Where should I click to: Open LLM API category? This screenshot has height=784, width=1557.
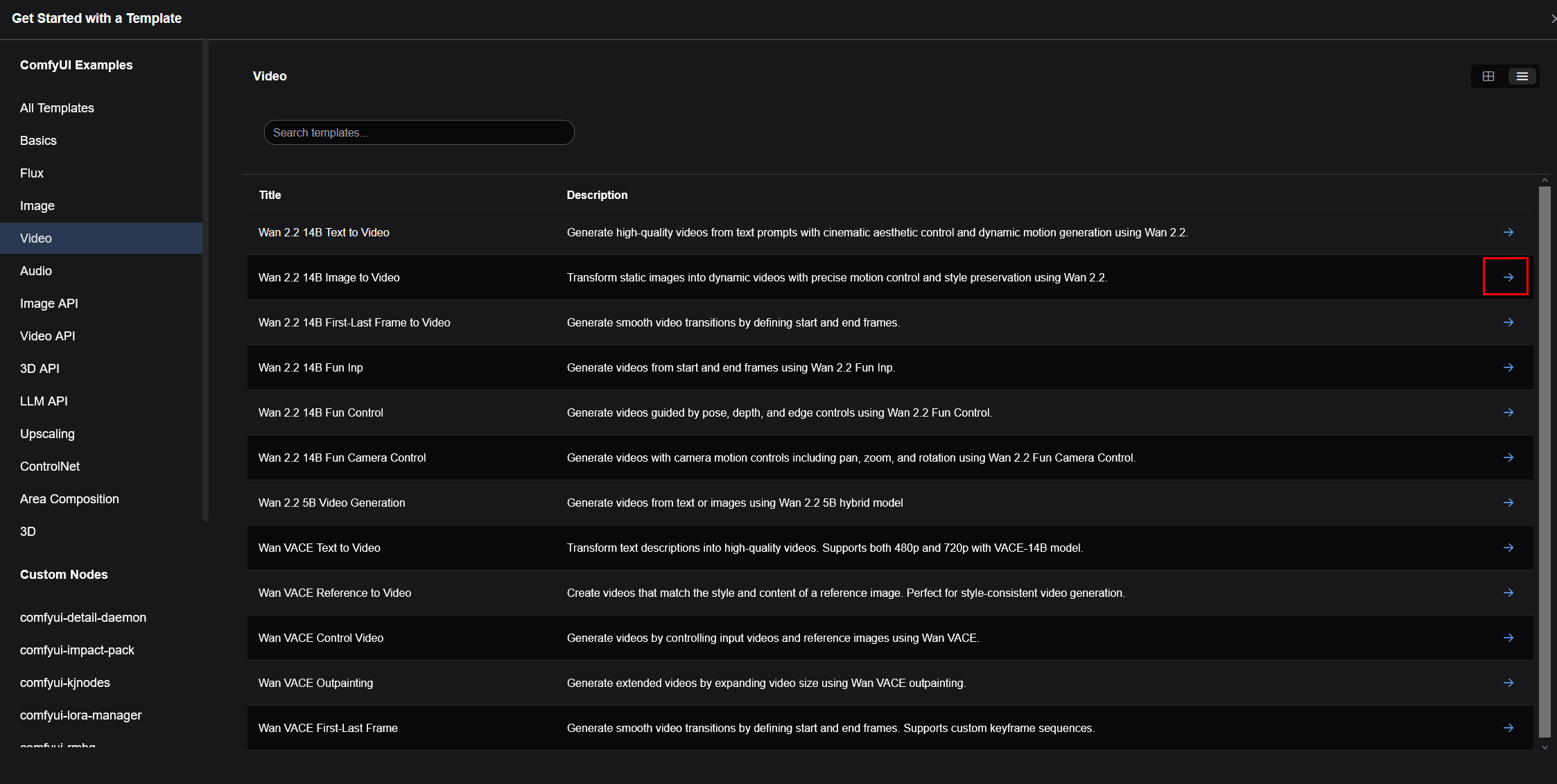pyautogui.click(x=101, y=401)
